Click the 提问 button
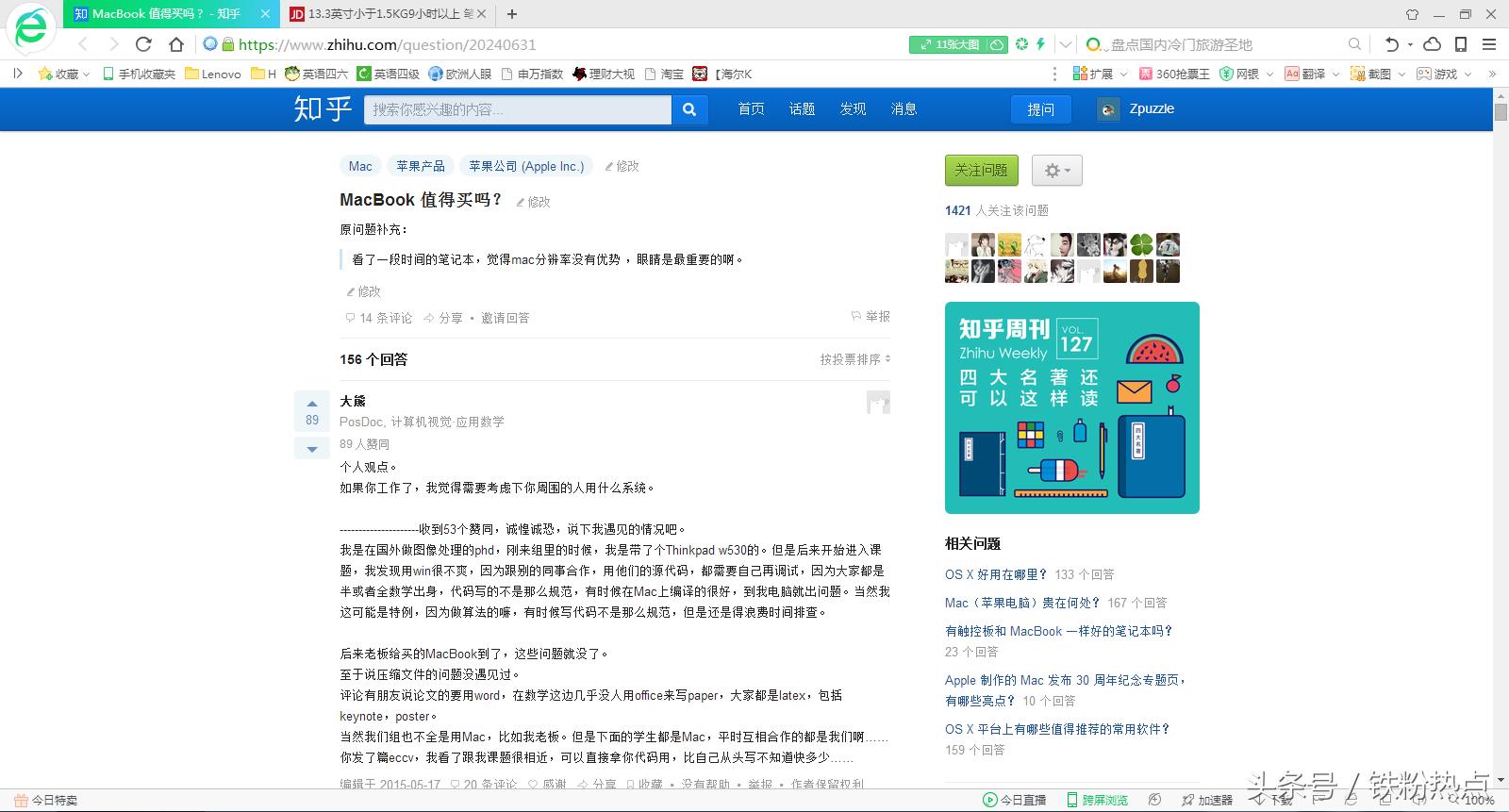1509x812 pixels. [x=1041, y=109]
